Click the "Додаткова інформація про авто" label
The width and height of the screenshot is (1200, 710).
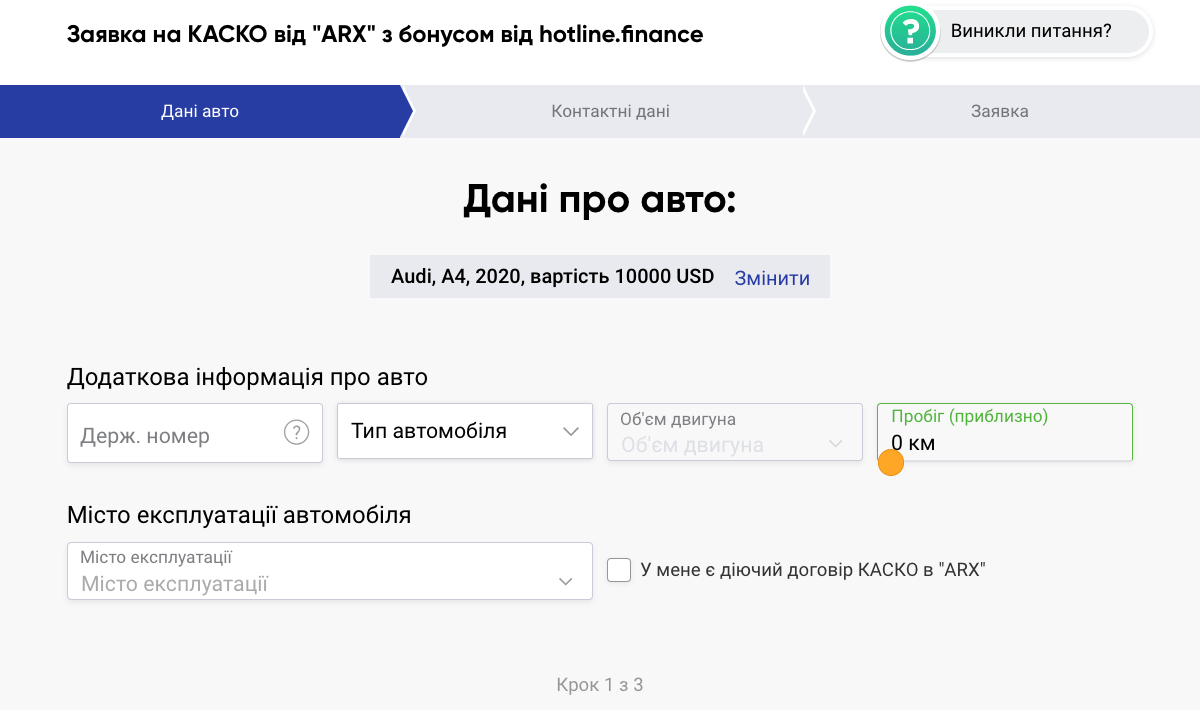pyautogui.click(x=247, y=377)
